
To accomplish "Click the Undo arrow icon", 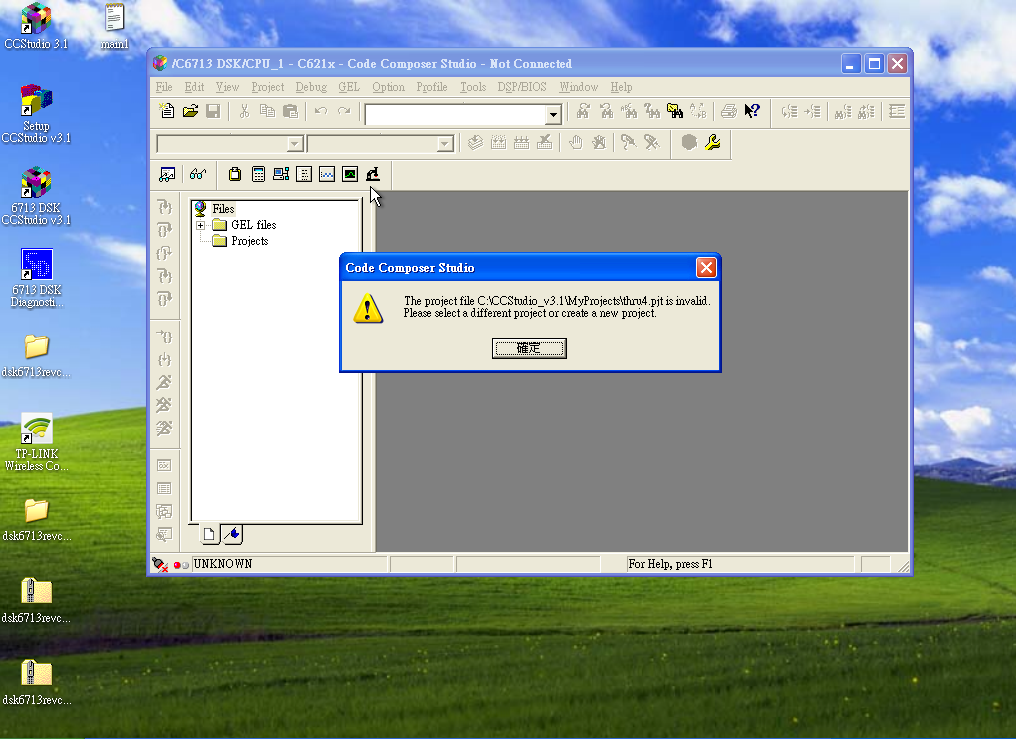I will 321,111.
